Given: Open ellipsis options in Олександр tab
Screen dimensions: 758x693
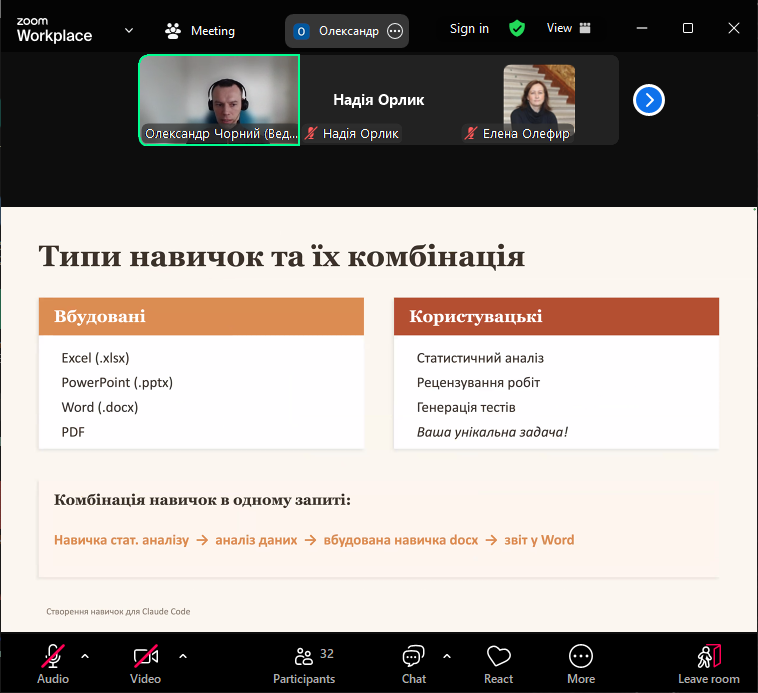Looking at the screenshot, I should pos(395,31).
